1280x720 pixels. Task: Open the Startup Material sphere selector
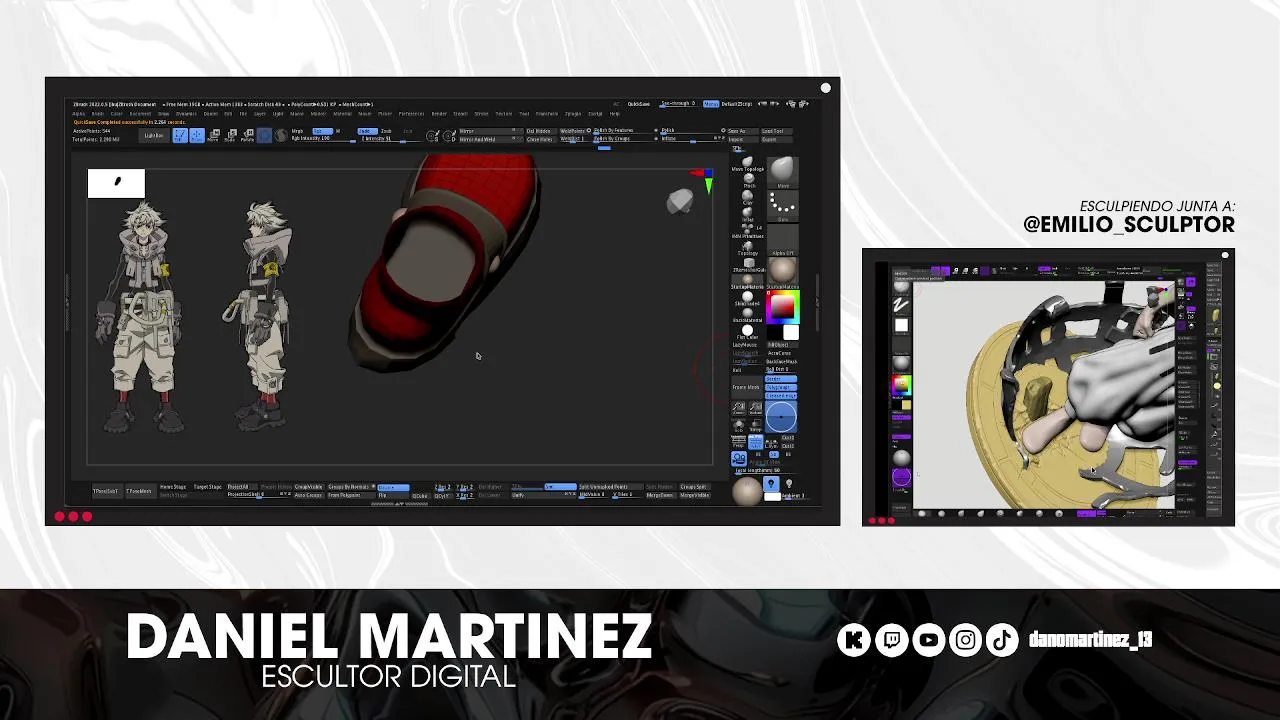783,274
